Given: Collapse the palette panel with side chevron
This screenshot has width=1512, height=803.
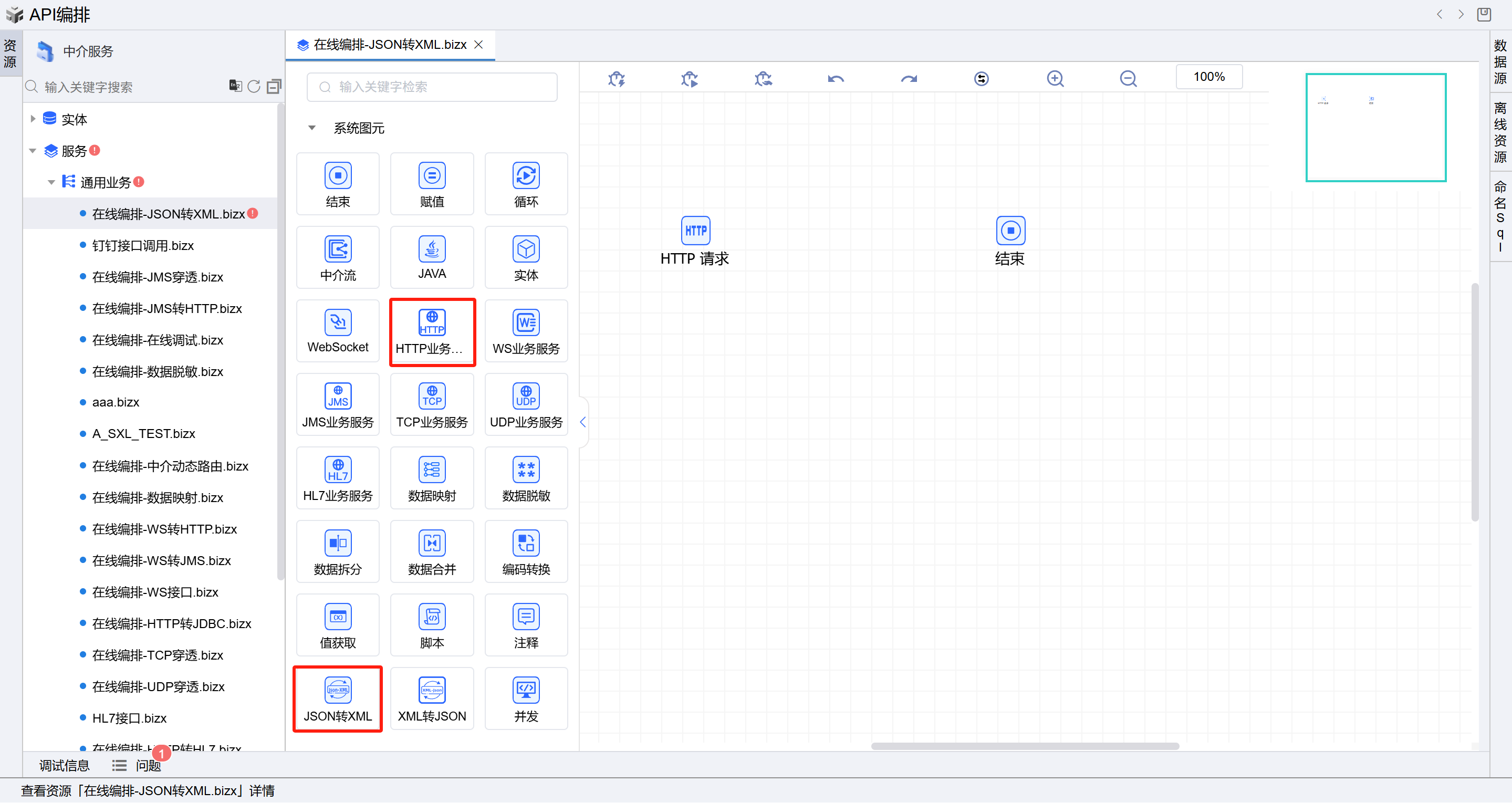Looking at the screenshot, I should (583, 422).
